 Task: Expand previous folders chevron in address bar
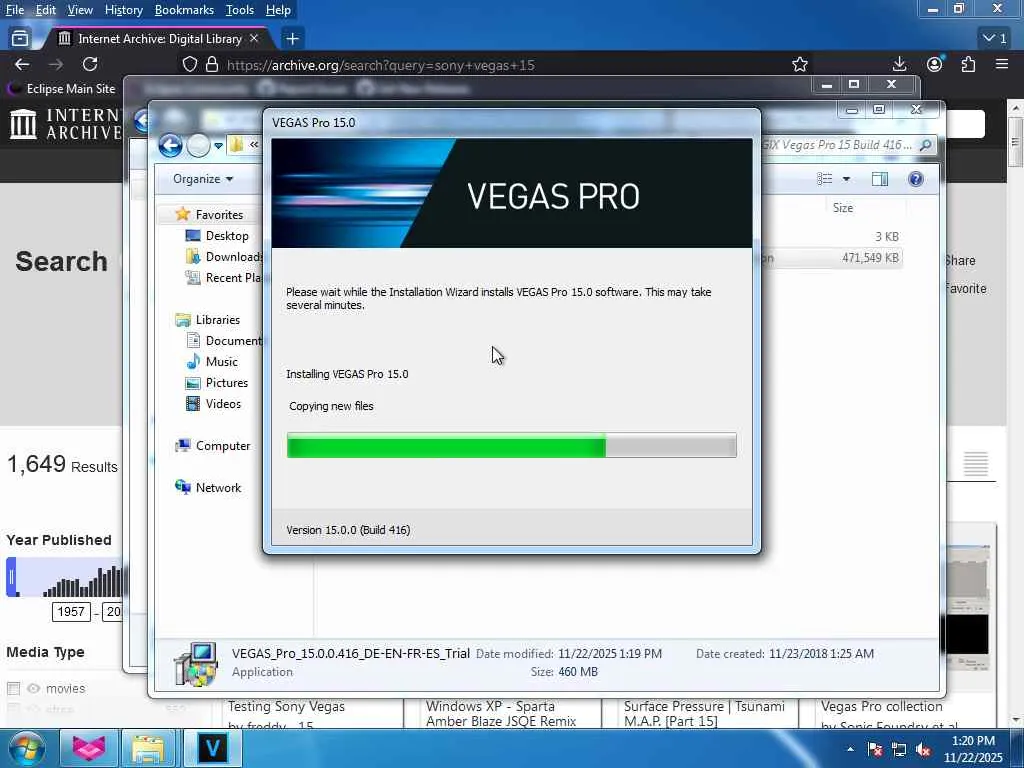[x=254, y=145]
